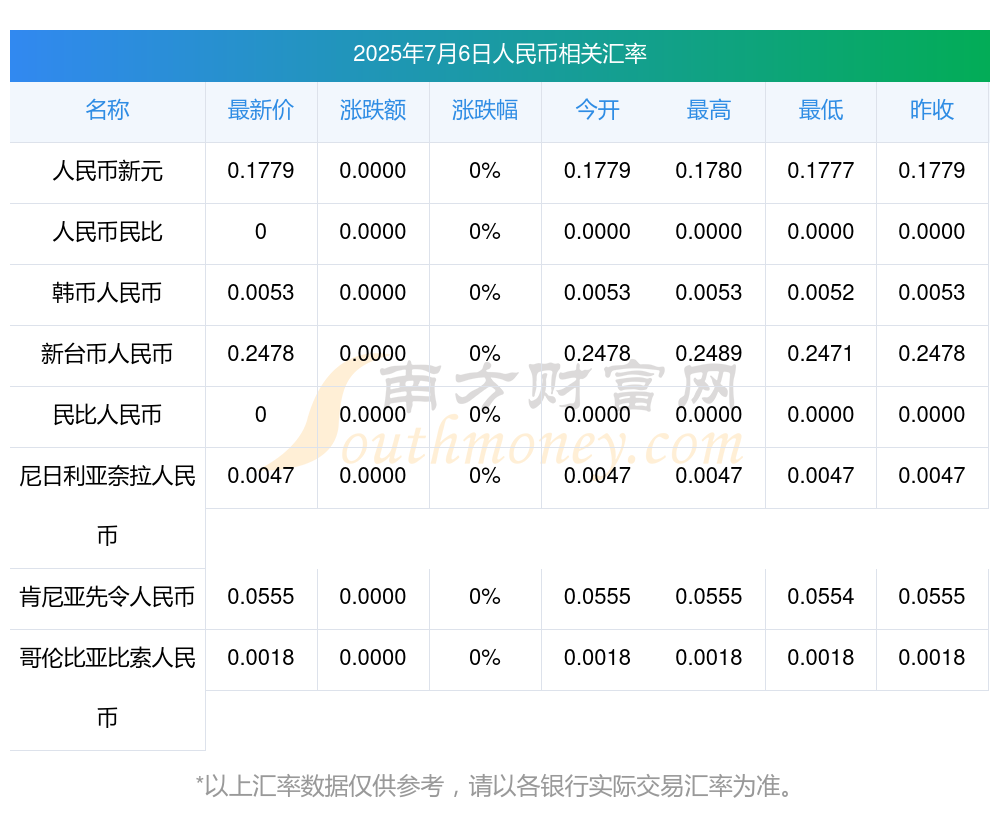The height and width of the screenshot is (817, 1000).
Task: Click 昨收 0.0000 in 民比人民币 row
Action: [932, 415]
